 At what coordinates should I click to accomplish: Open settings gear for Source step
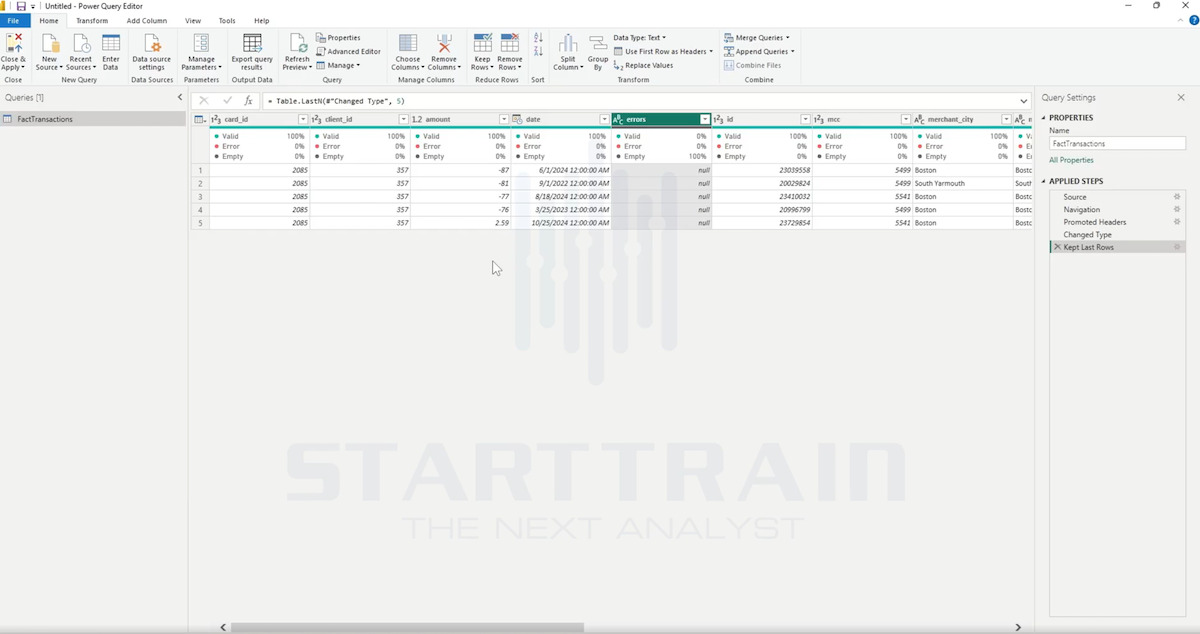[1177, 197]
